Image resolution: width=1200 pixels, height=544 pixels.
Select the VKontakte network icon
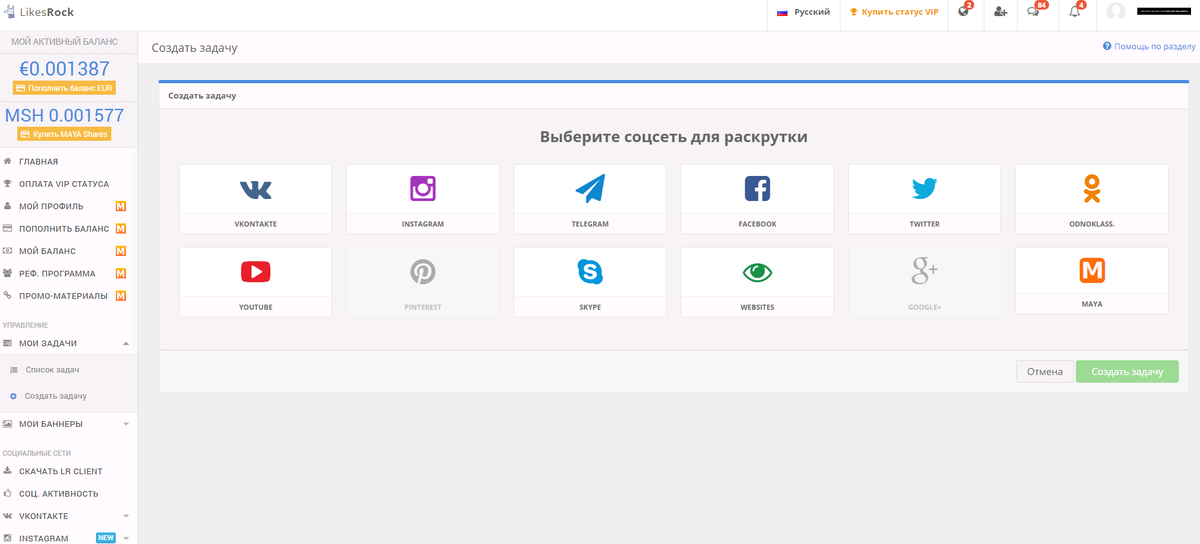coord(255,189)
